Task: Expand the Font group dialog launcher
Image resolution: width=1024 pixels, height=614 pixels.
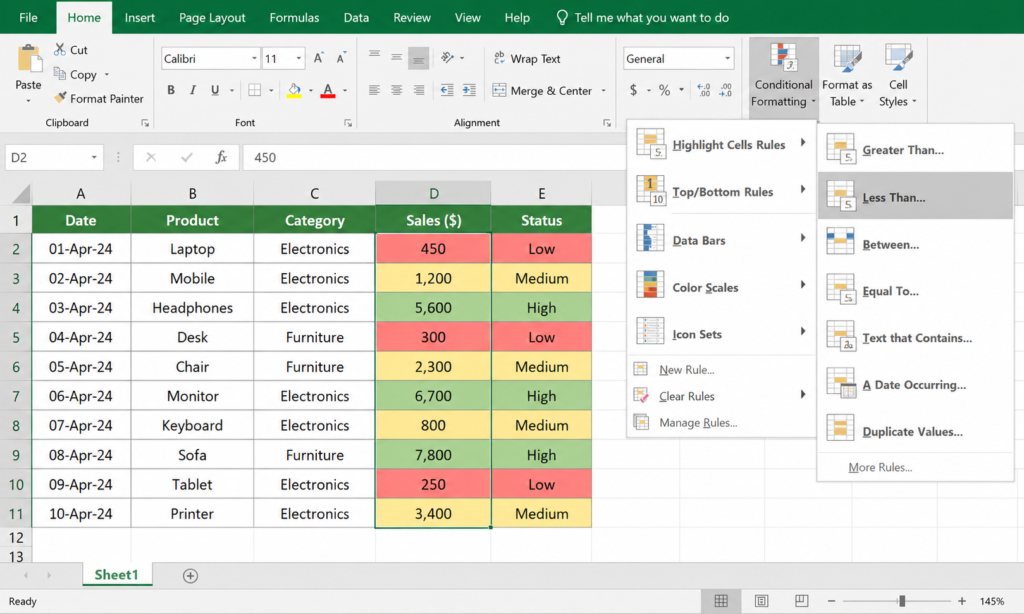Action: point(348,123)
